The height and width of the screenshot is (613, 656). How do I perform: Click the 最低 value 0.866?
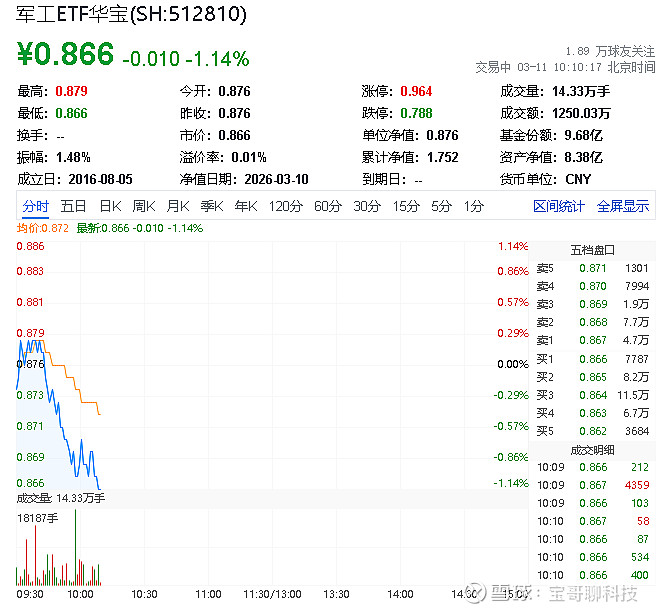(x=72, y=113)
